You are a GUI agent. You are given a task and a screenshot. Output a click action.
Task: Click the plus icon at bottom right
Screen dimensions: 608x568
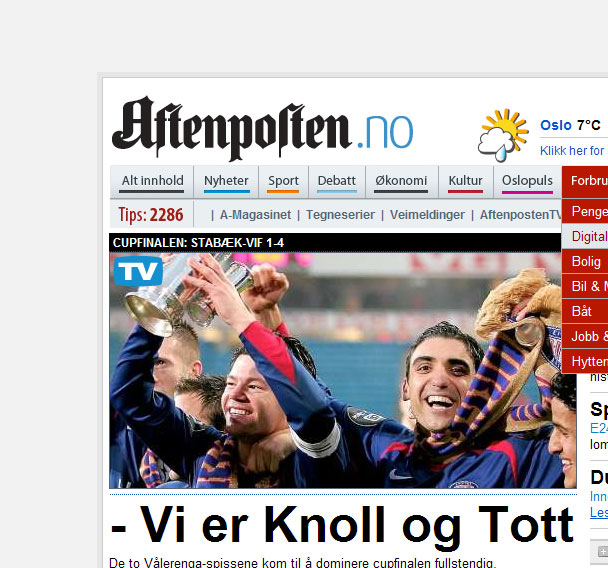tap(603, 551)
